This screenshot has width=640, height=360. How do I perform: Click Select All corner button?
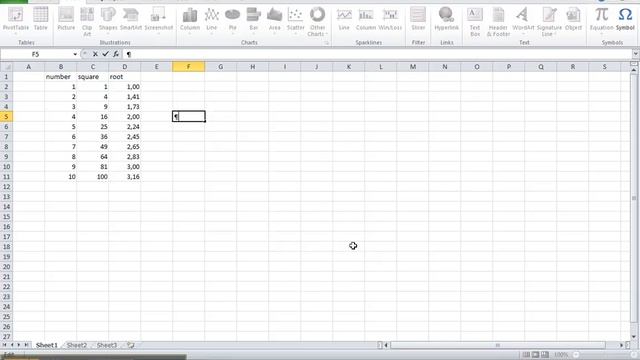point(6,67)
